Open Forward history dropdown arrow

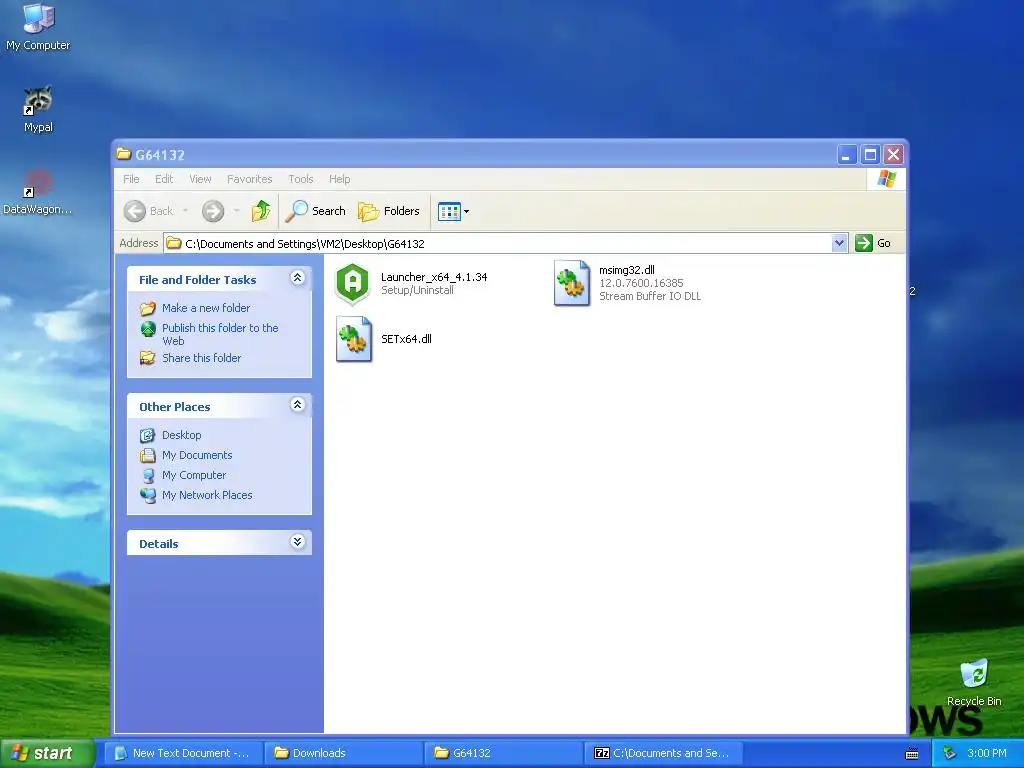click(x=236, y=211)
